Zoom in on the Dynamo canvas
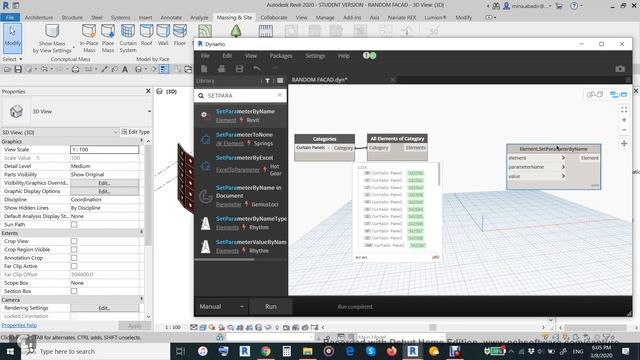The image size is (640, 360). pyautogui.click(x=624, y=120)
